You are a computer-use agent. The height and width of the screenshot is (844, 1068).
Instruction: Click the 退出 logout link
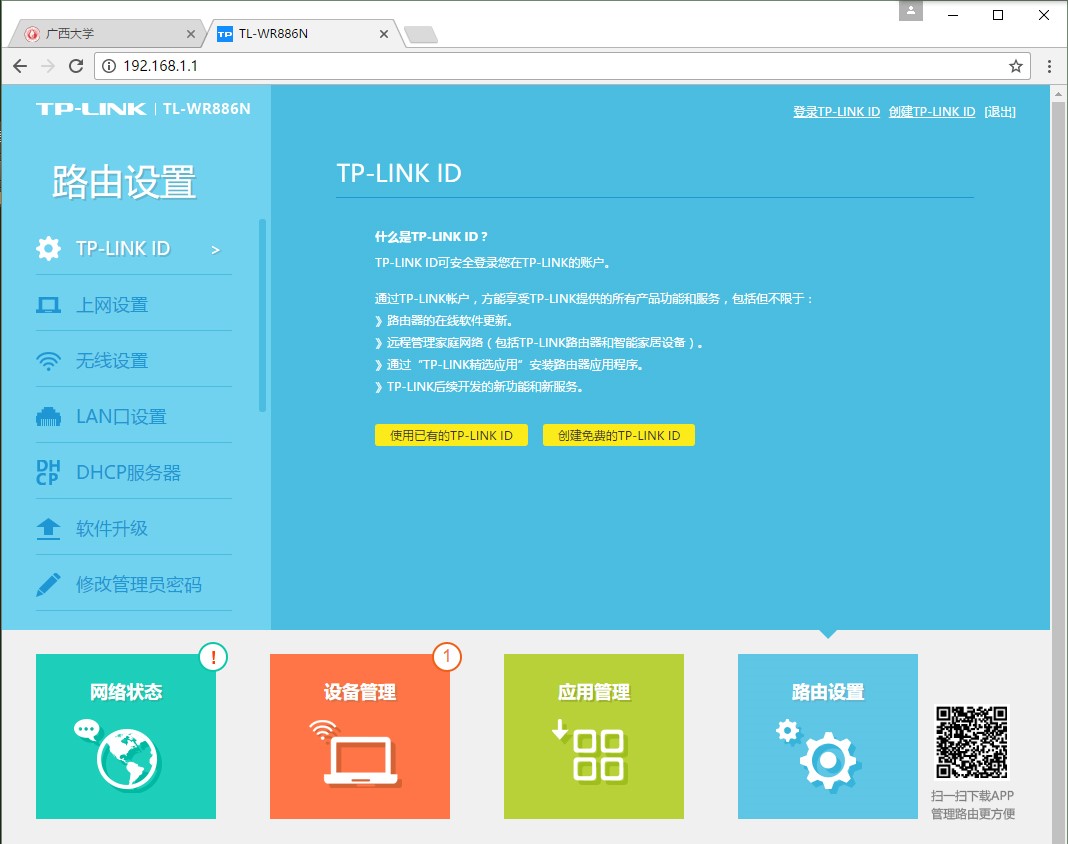point(1000,112)
